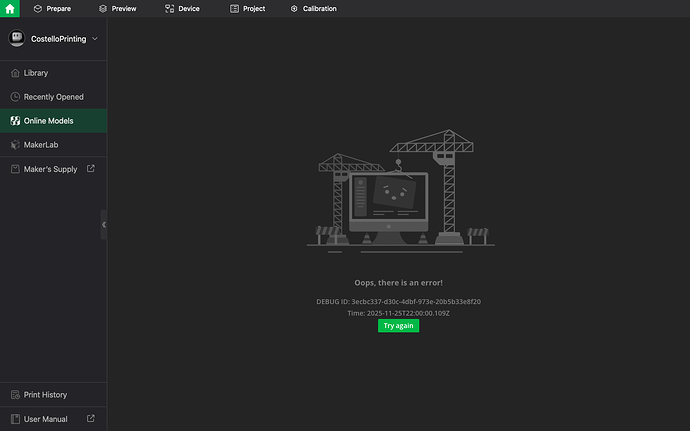Open MakerLab in the sidebar
This screenshot has height=431, width=690.
(x=53, y=144)
